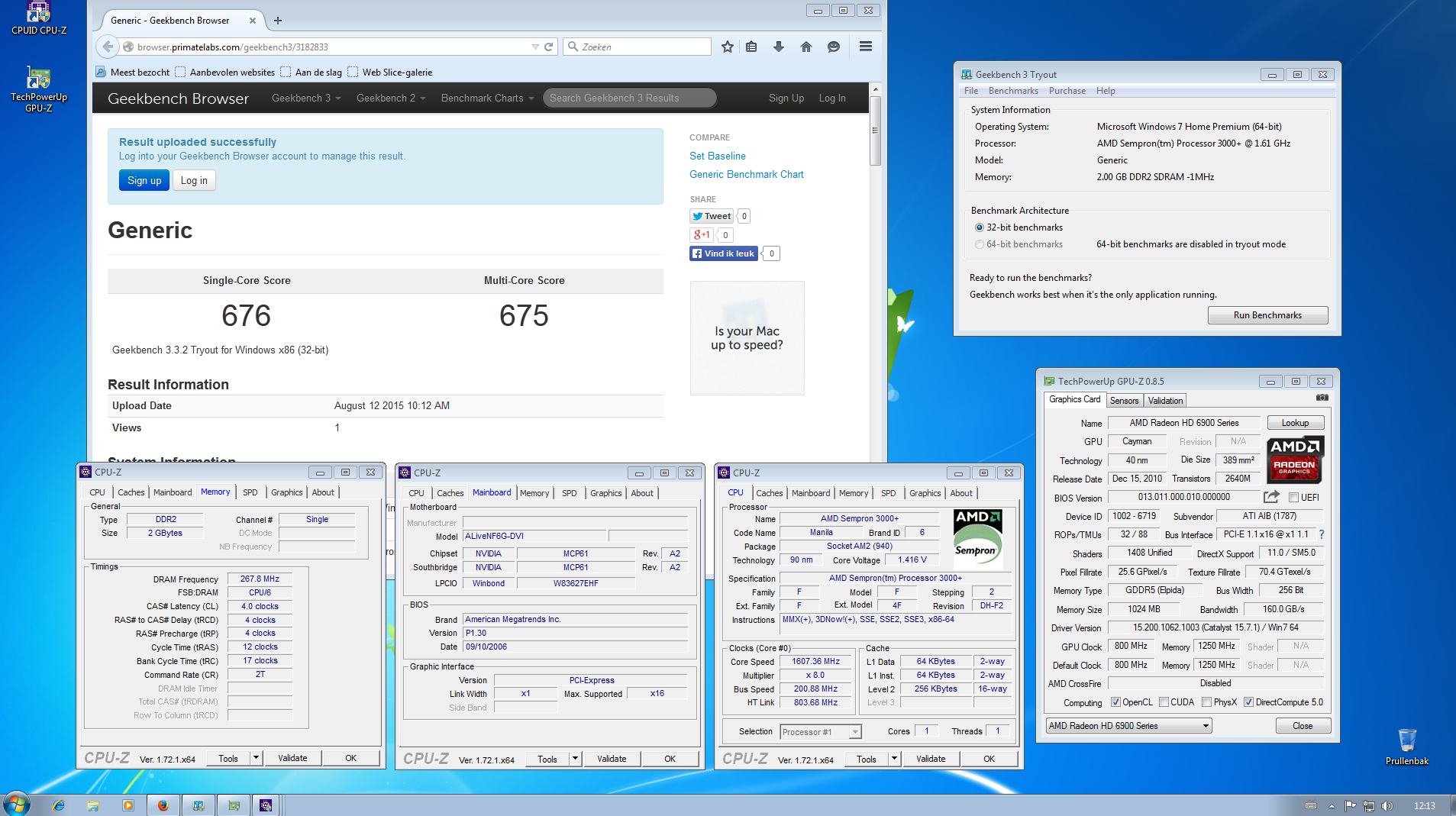Open Windows Explorer folder on taskbar
Screen dimensions: 1456x816
click(93, 805)
